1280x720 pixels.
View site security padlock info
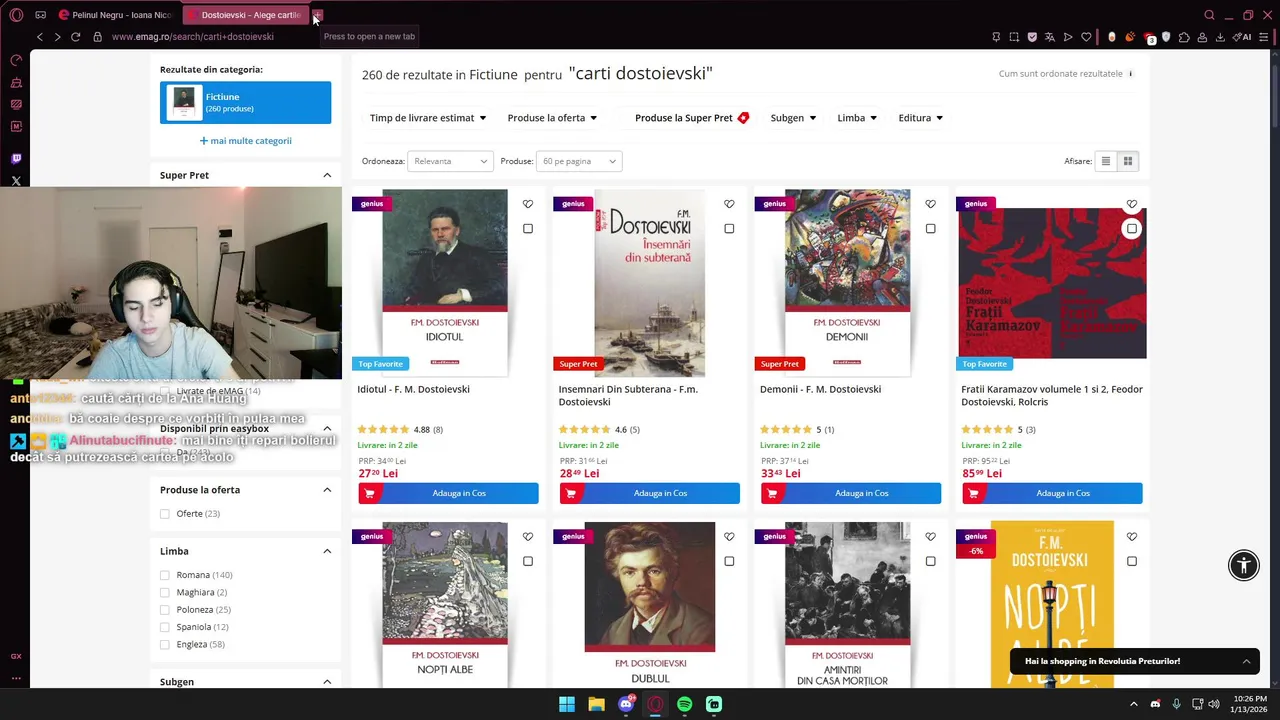(x=97, y=37)
